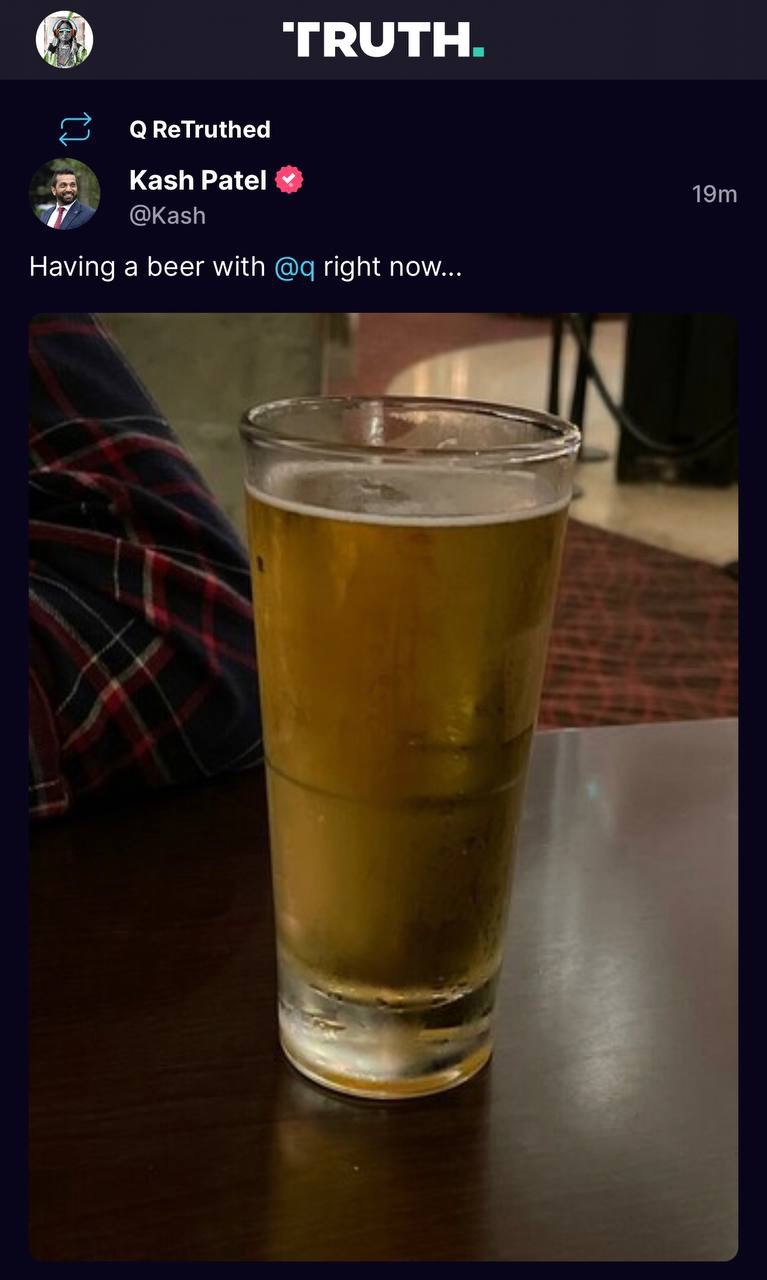Viewport: 767px width, 1280px height.
Task: Click the ReTruth arrows icon
Action: pyautogui.click(x=75, y=129)
